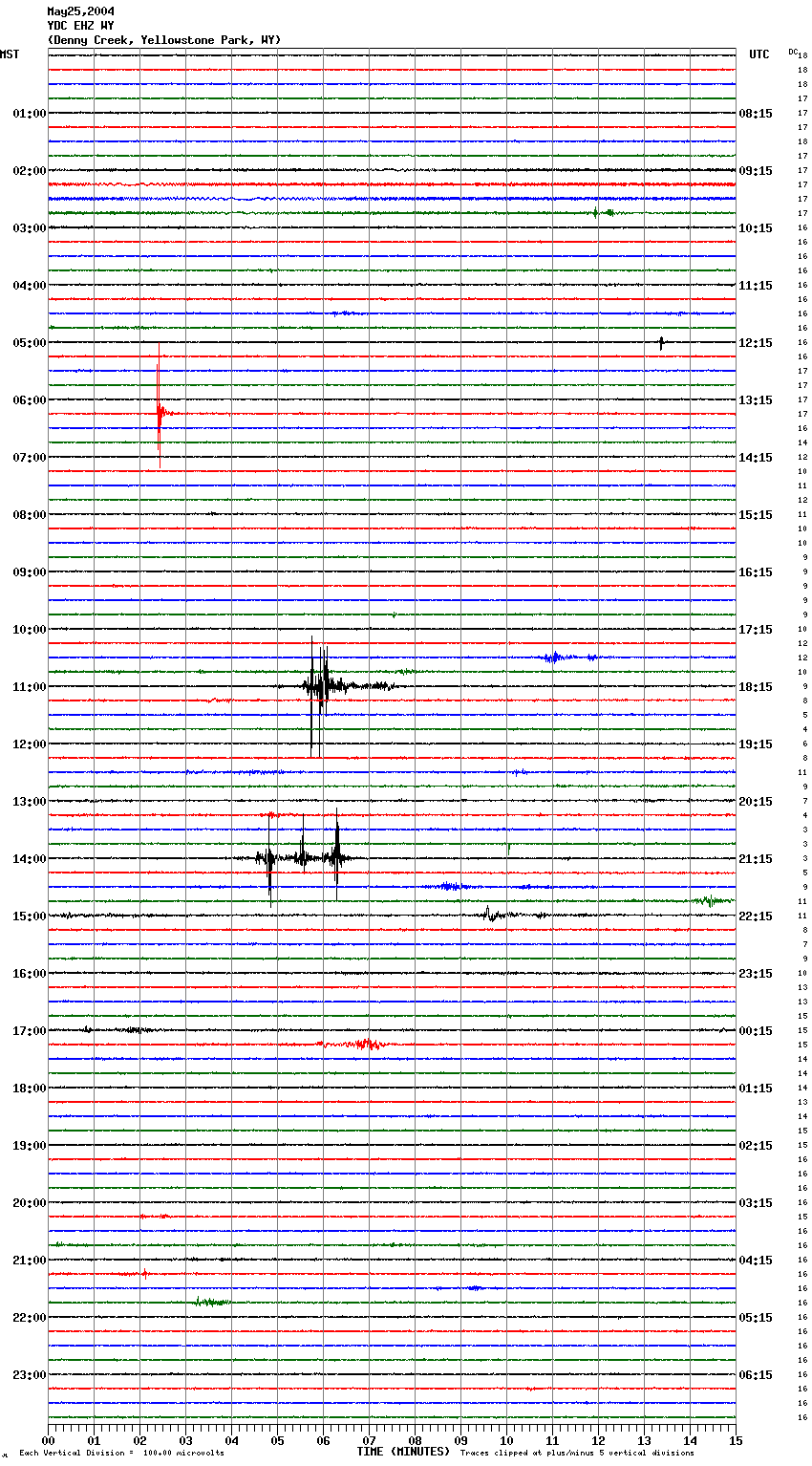The image size is (812, 1466).
Task: Click minute tick label 08 on bottom axis
Action: click(x=415, y=1441)
